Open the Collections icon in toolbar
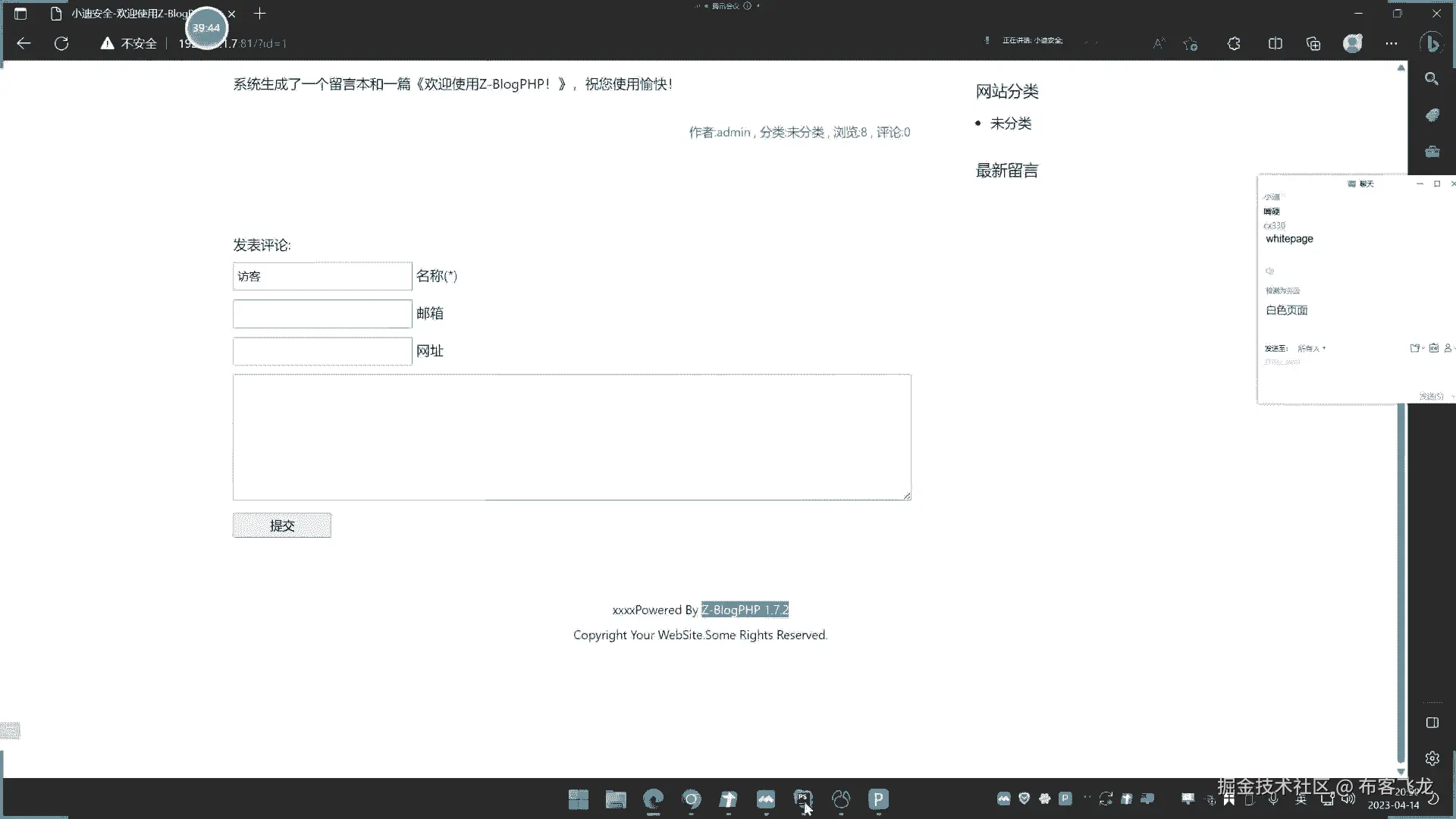The image size is (1456, 819). coord(1313,43)
